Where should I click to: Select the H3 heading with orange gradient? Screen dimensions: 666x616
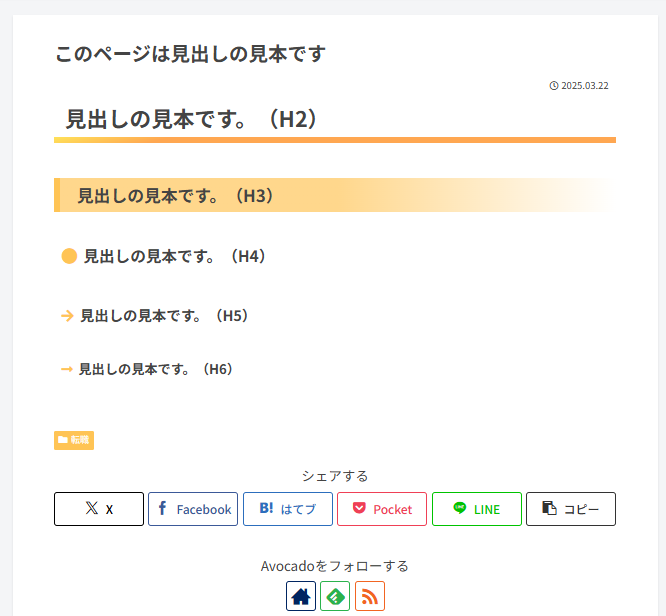[176, 196]
